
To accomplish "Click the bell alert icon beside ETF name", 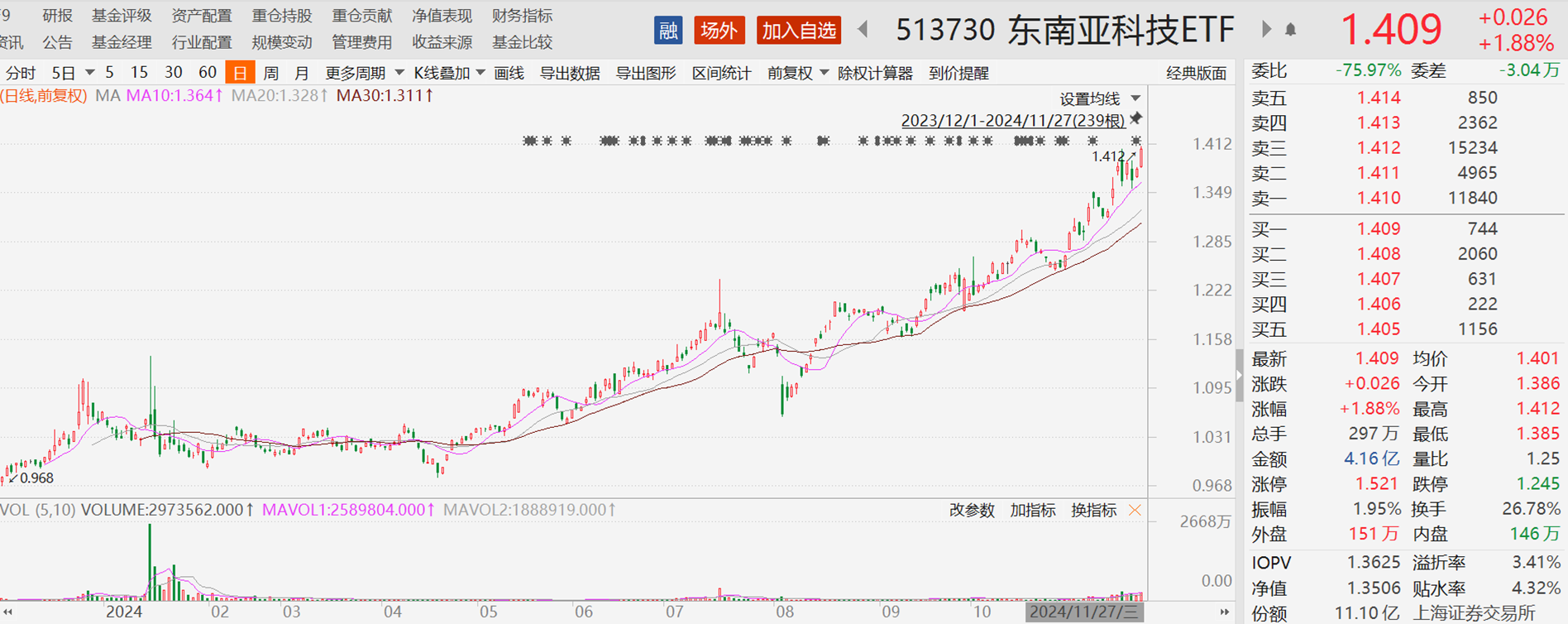I will pyautogui.click(x=1290, y=31).
